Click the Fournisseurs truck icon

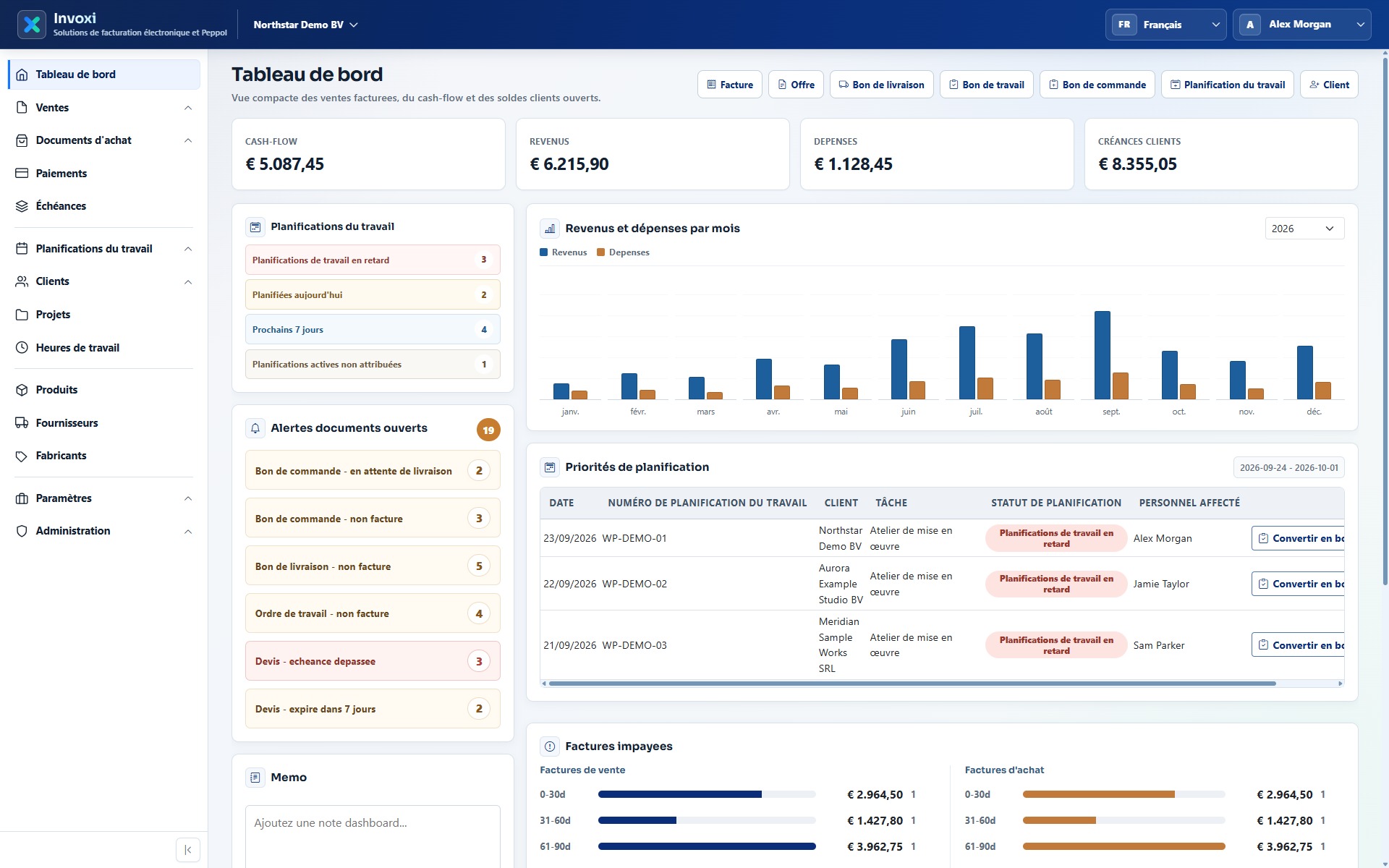(22, 423)
